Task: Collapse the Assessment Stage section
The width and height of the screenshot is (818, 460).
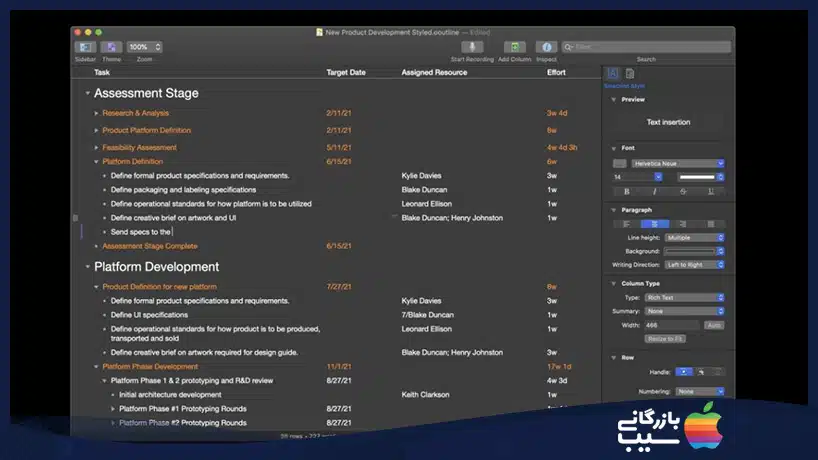Action: 87,93
